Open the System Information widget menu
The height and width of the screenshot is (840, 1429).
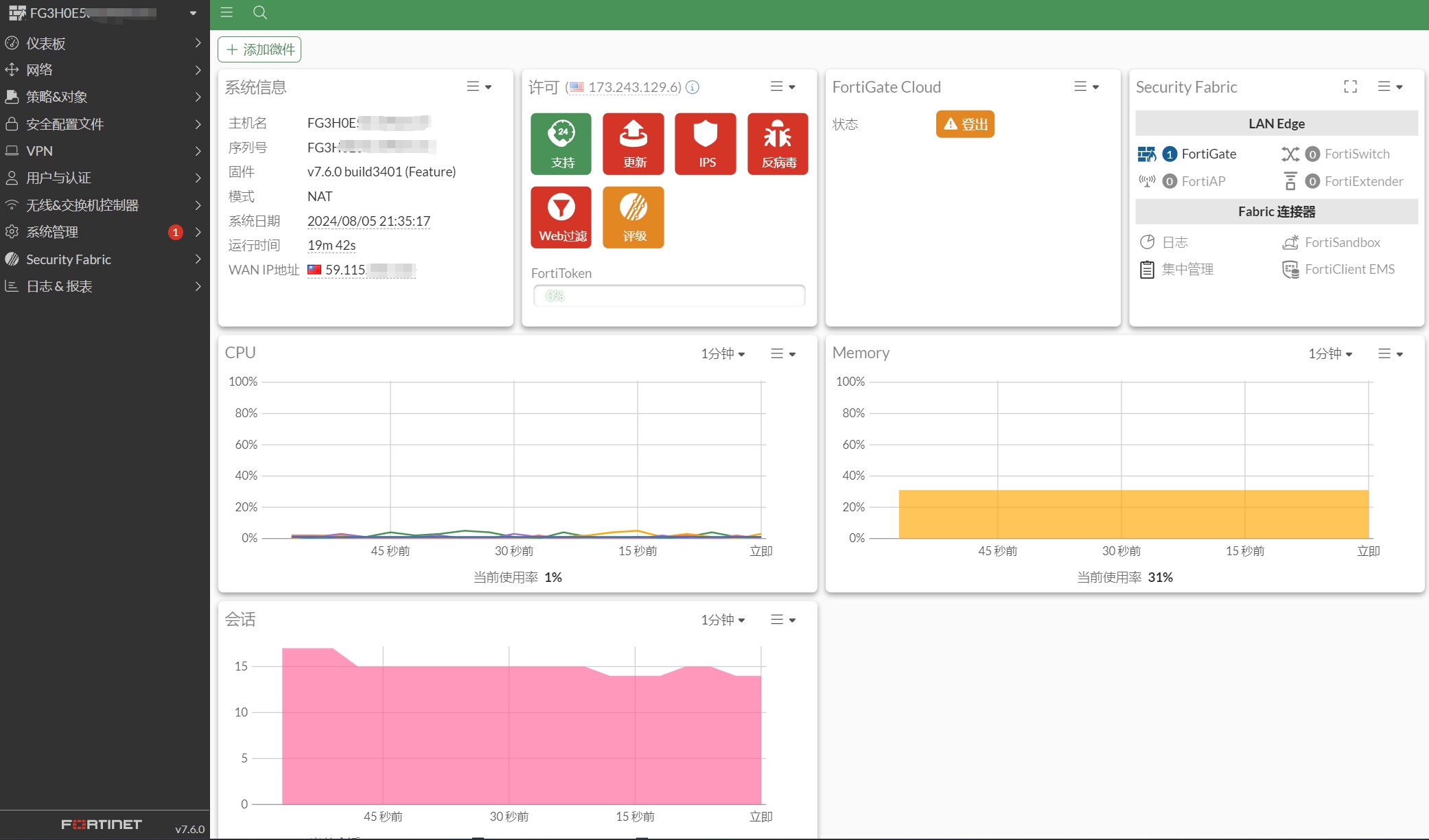(479, 86)
